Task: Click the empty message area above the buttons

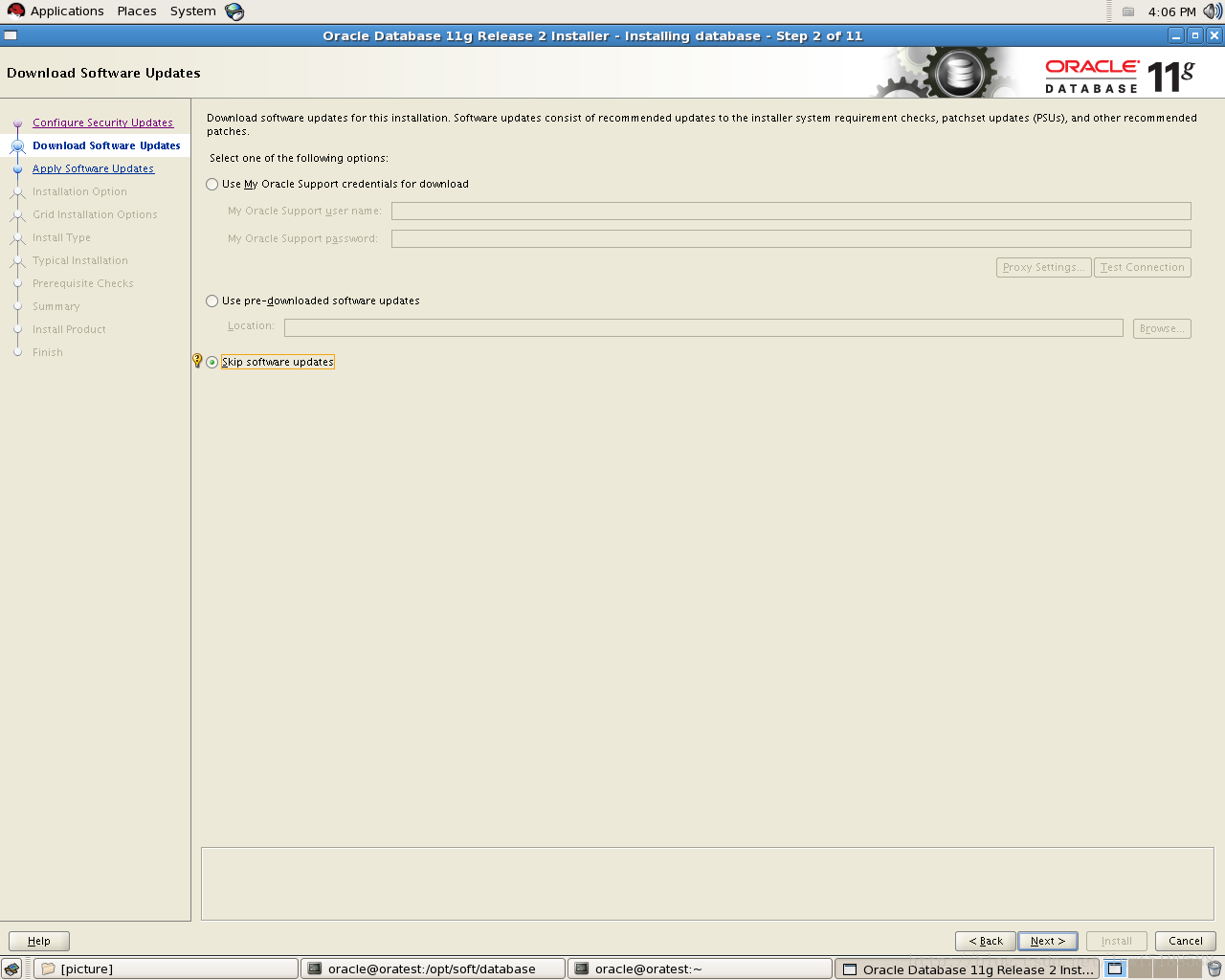Action: (x=707, y=883)
